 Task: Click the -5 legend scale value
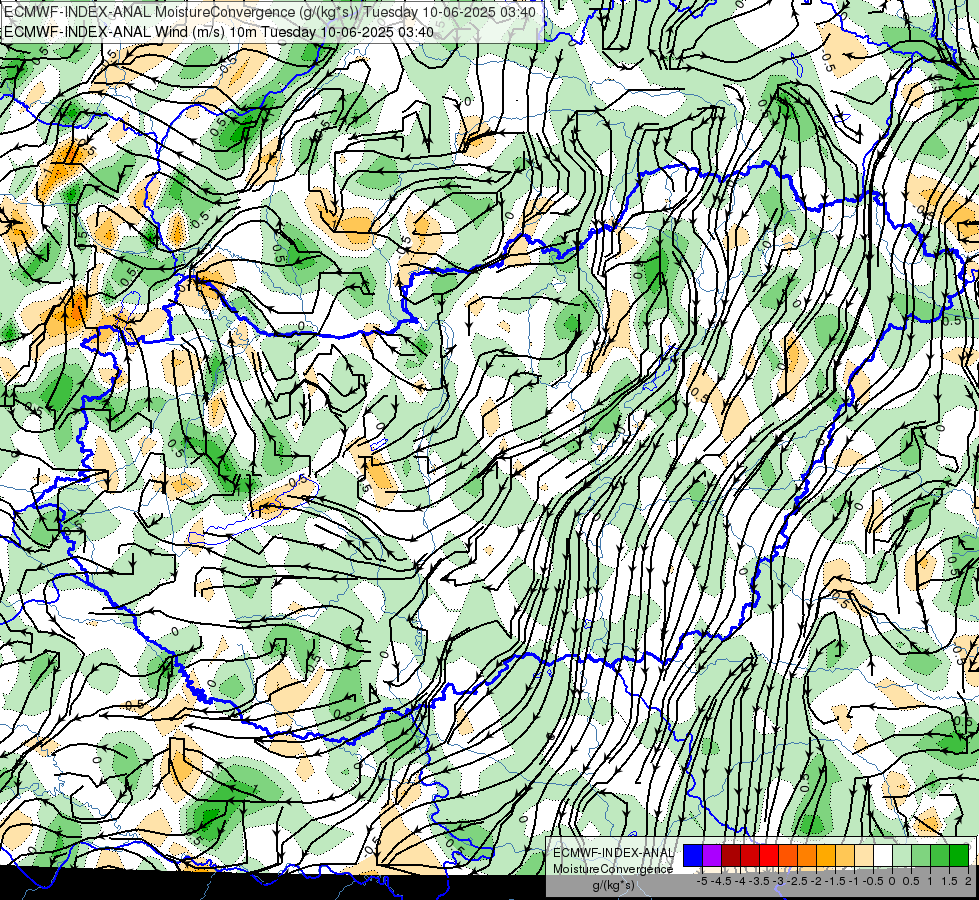702,881
